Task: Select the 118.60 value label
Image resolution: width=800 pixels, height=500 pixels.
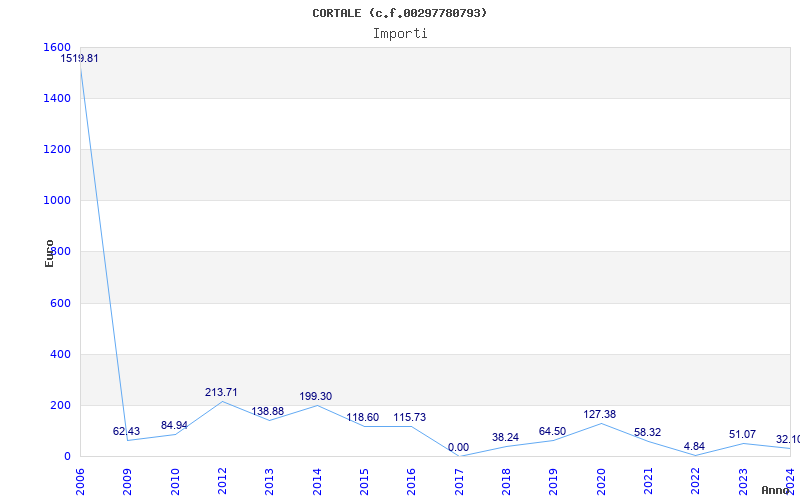Action: [x=362, y=417]
